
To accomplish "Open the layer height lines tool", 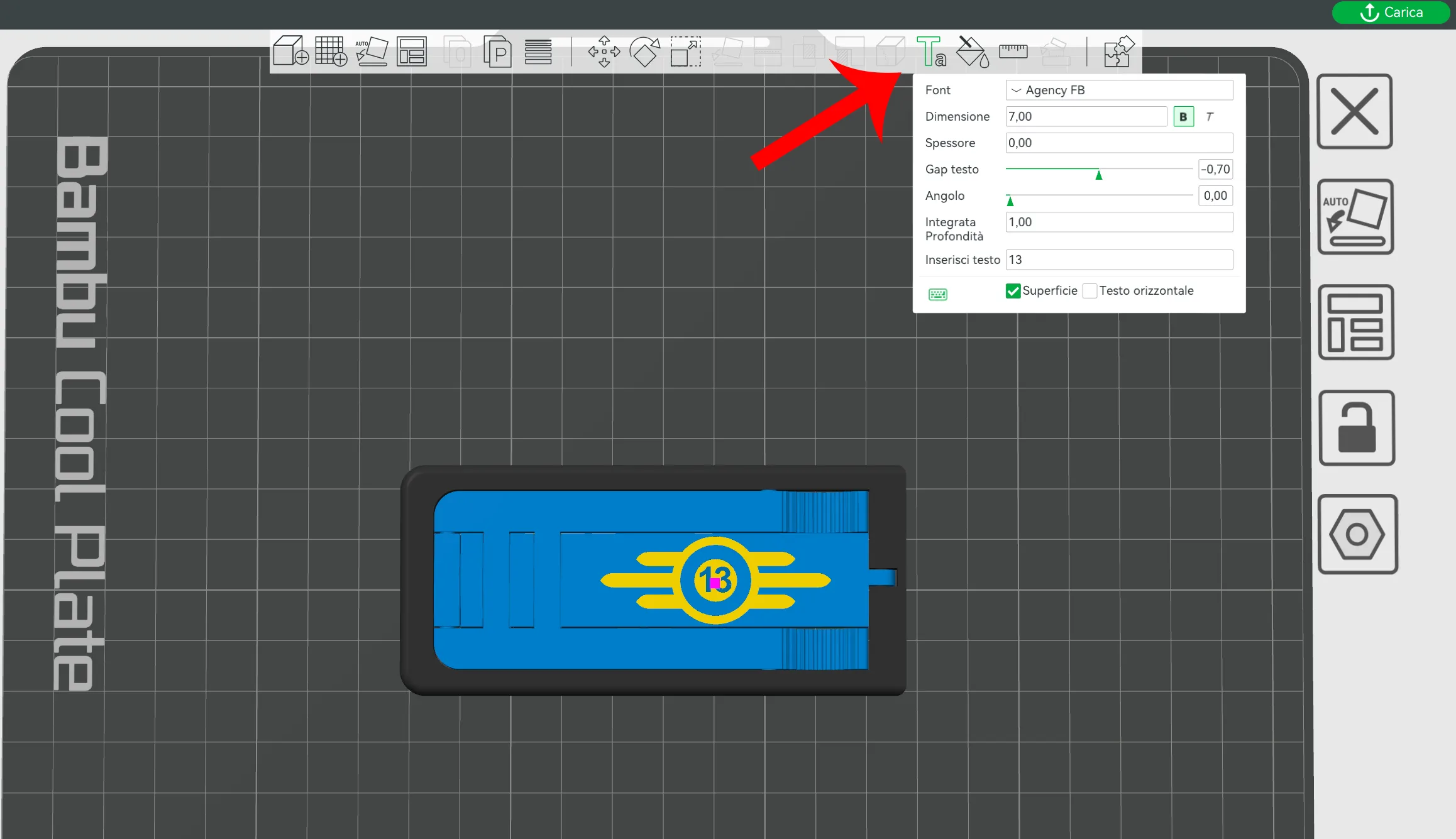I will tap(538, 52).
